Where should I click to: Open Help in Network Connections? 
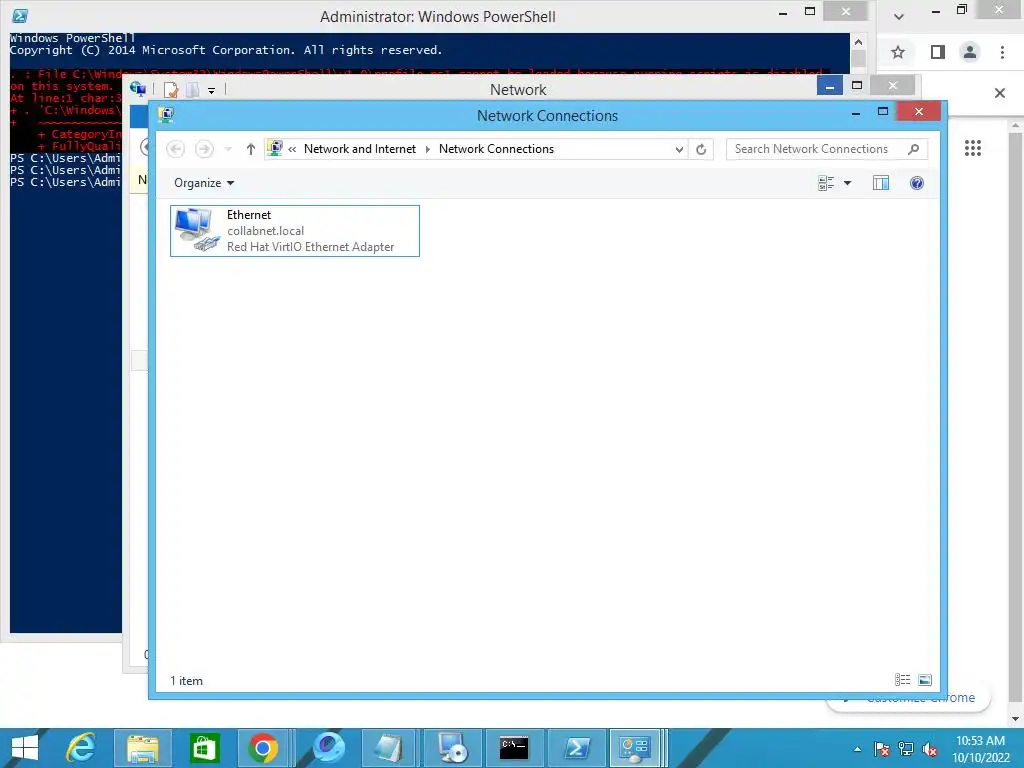[917, 184]
